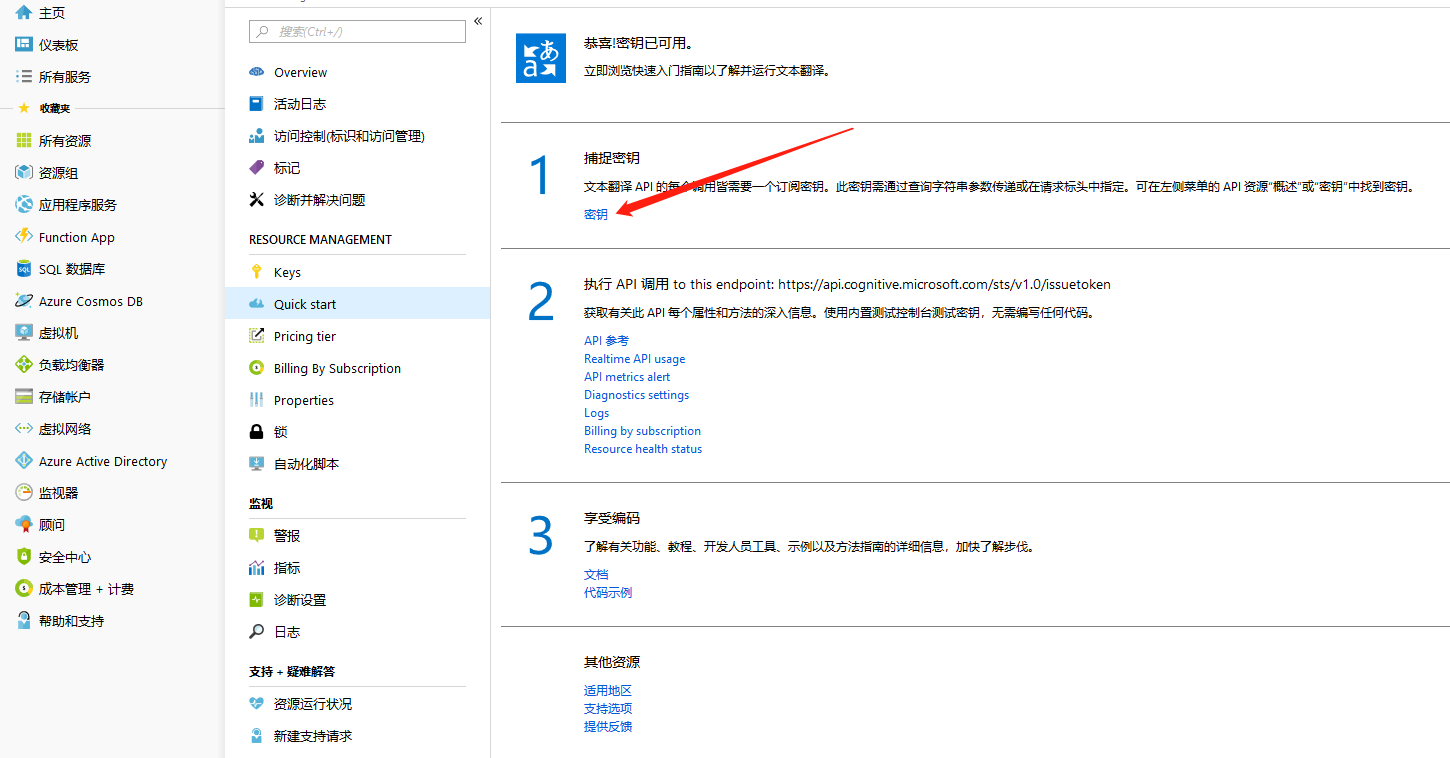Open the 代码示例 code samples link
Image resolution: width=1450 pixels, height=758 pixels.
(x=608, y=593)
